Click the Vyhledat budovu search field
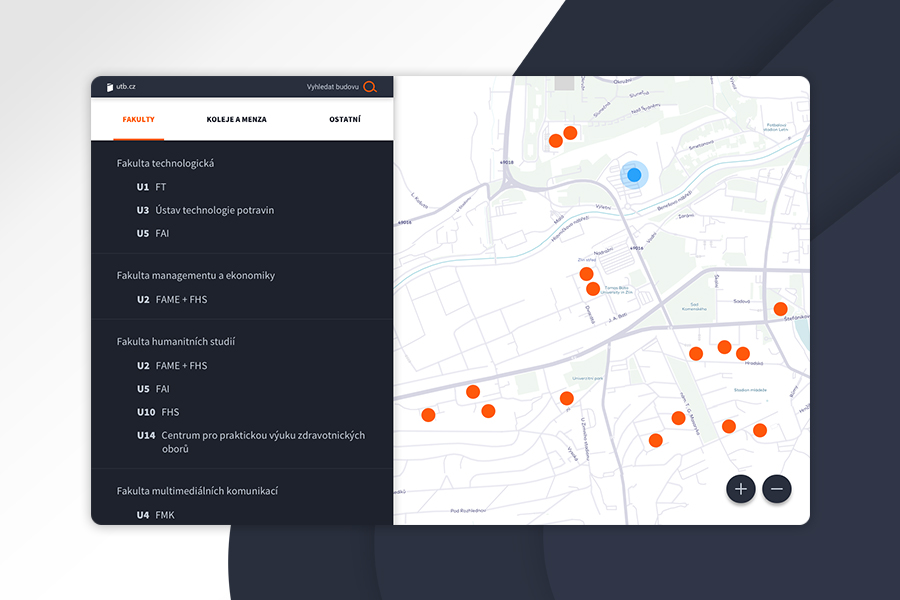 [x=332, y=87]
